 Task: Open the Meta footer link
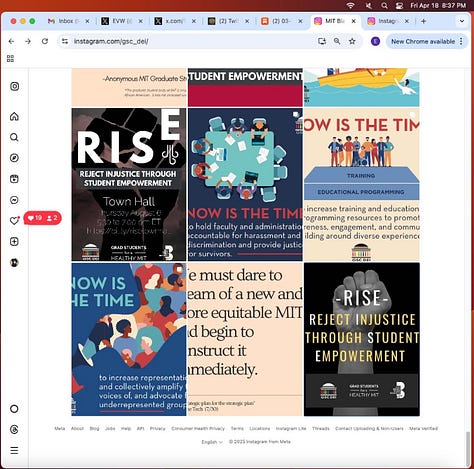[60, 429]
